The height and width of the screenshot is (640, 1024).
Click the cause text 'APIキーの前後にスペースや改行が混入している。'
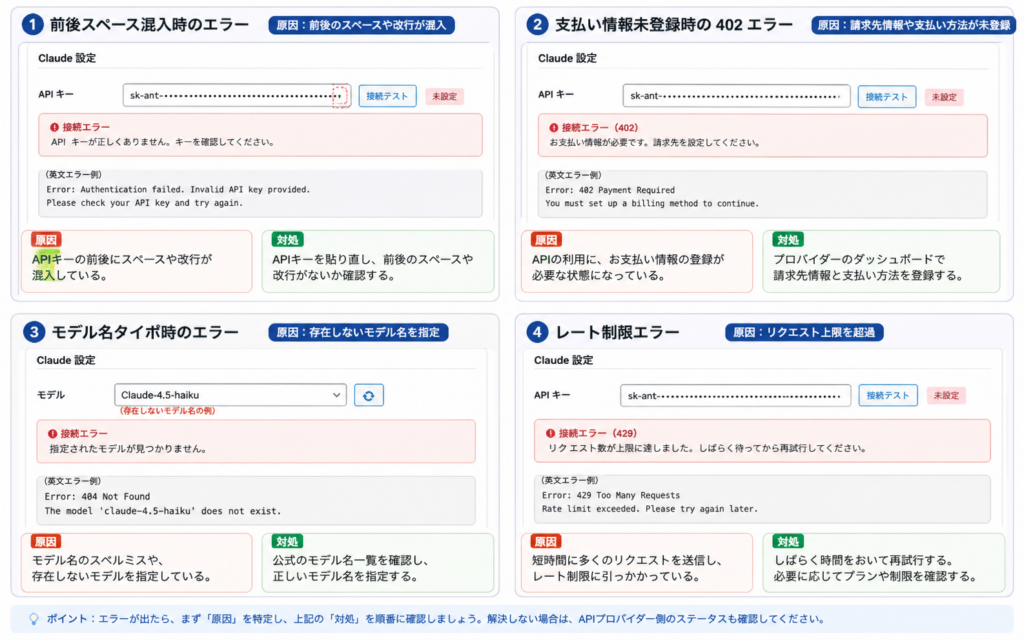tap(122, 267)
